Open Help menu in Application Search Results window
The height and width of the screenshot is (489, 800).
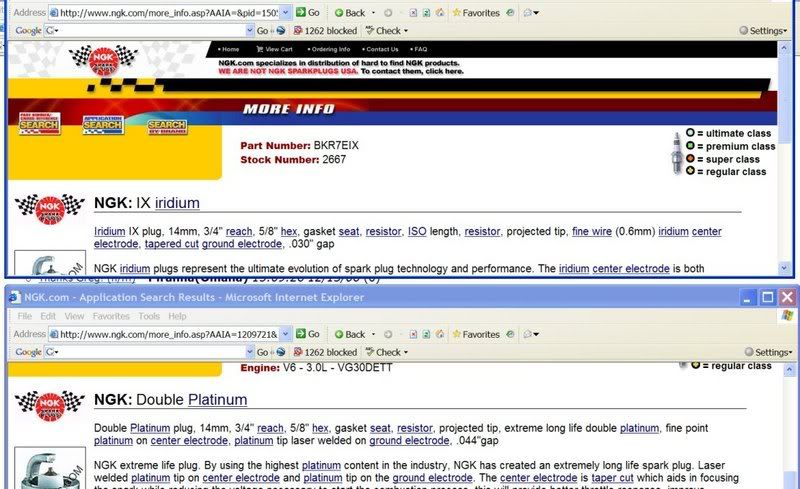pyautogui.click(x=177, y=316)
